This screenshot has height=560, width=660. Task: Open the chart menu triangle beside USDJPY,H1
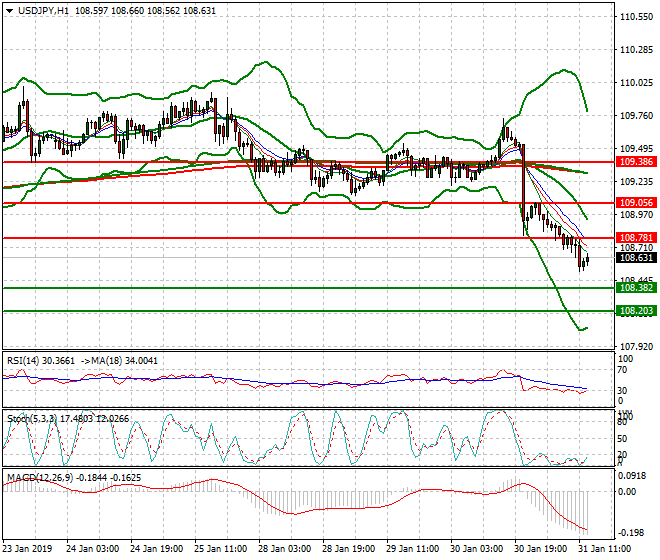tap(9, 11)
